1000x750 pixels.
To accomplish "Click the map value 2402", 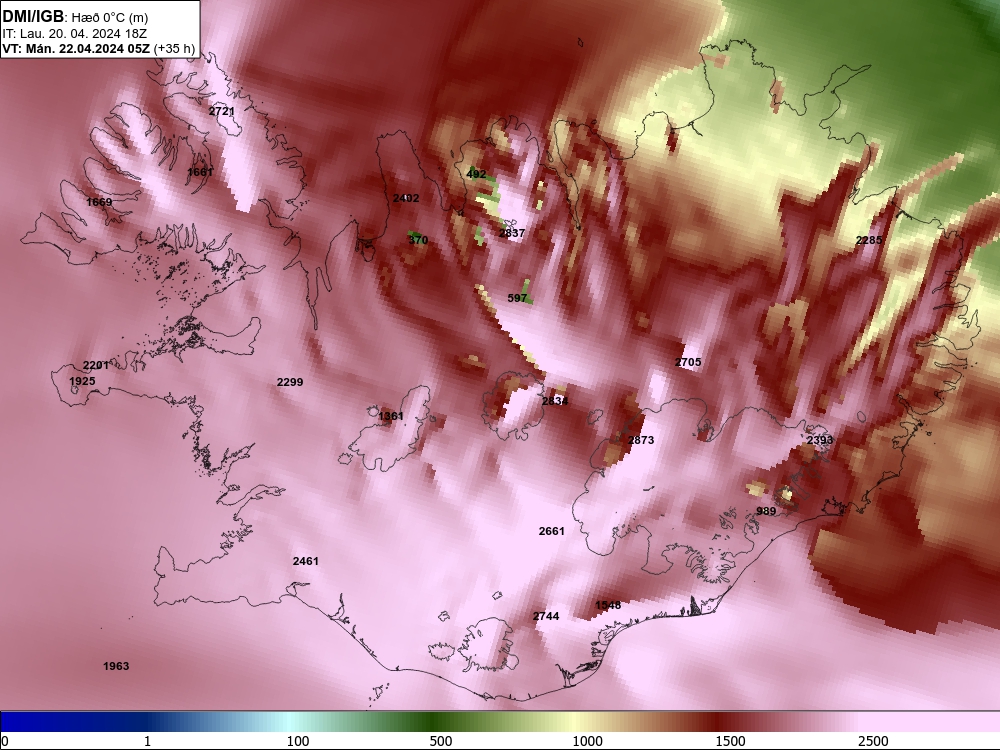I will coord(406,198).
